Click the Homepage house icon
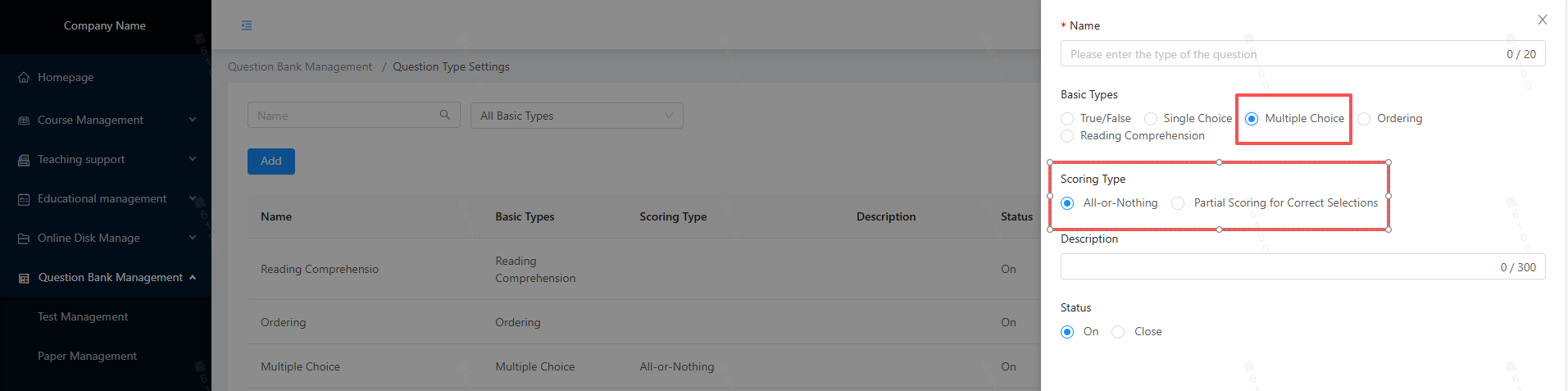 (x=24, y=78)
